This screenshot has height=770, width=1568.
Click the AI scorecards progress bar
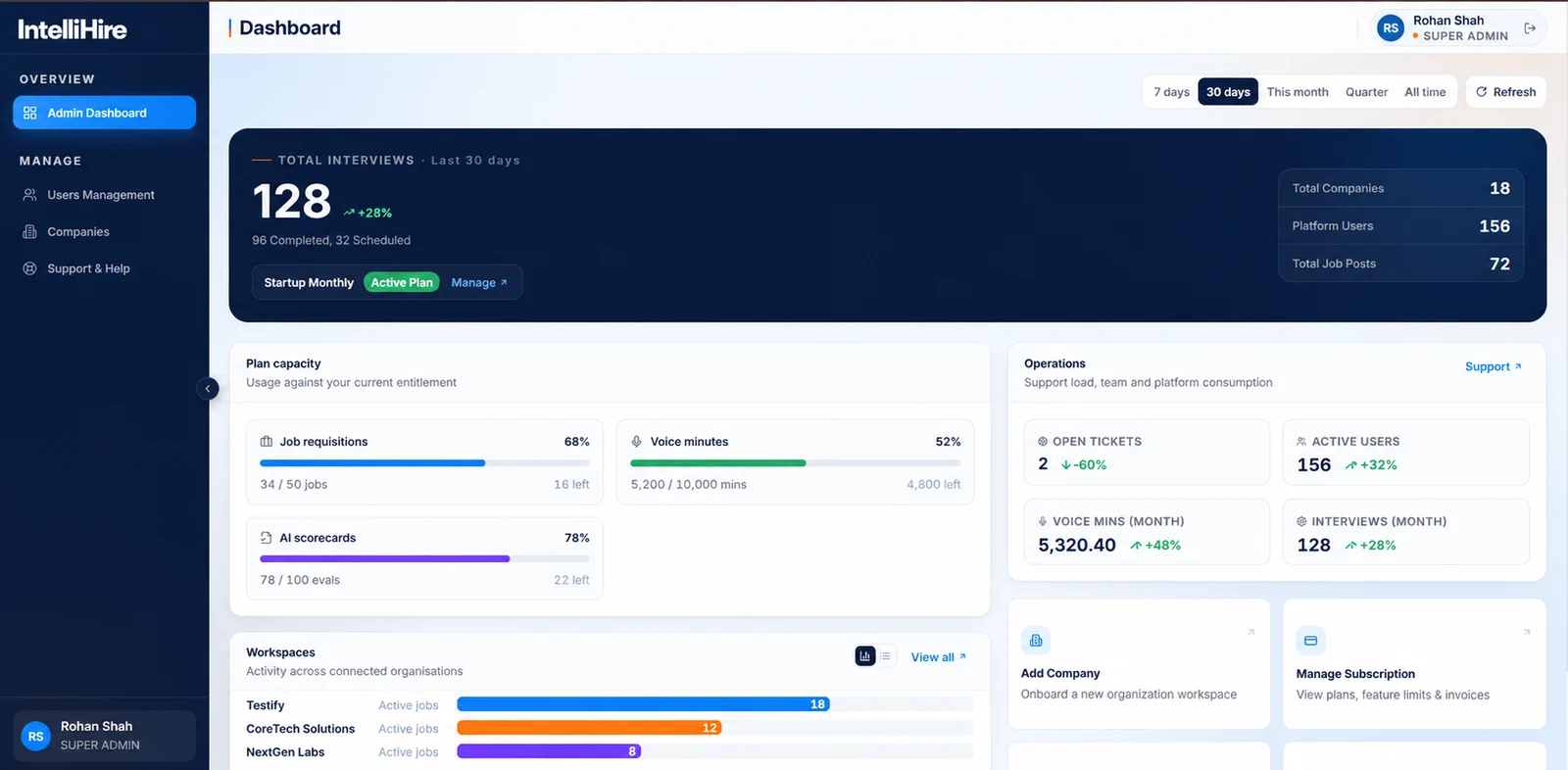[424, 559]
